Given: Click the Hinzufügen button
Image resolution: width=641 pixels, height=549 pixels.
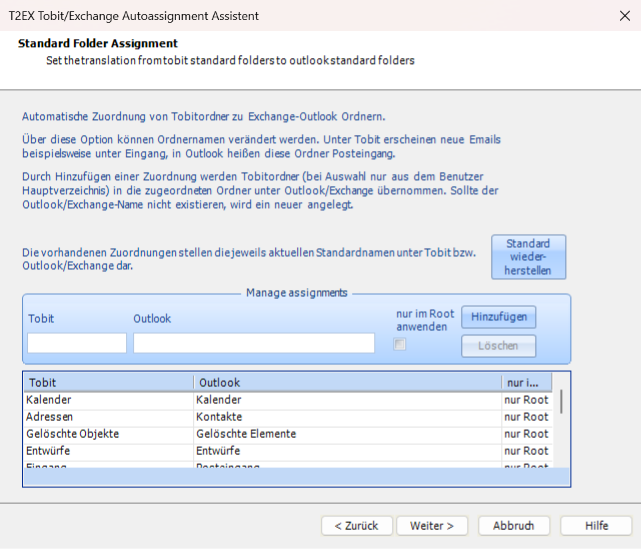Looking at the screenshot, I should tap(498, 317).
